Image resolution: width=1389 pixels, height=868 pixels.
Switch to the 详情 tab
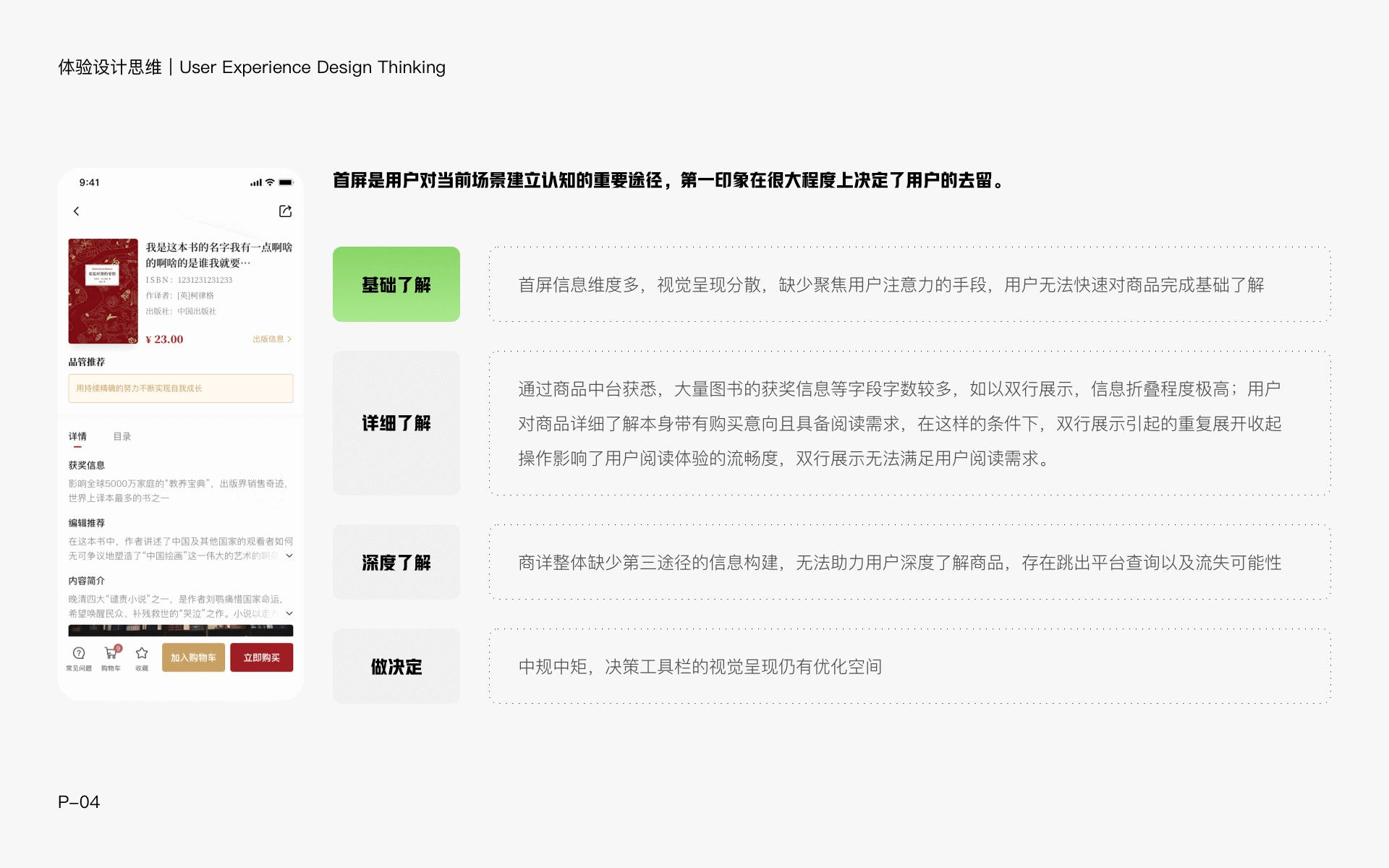click(77, 437)
